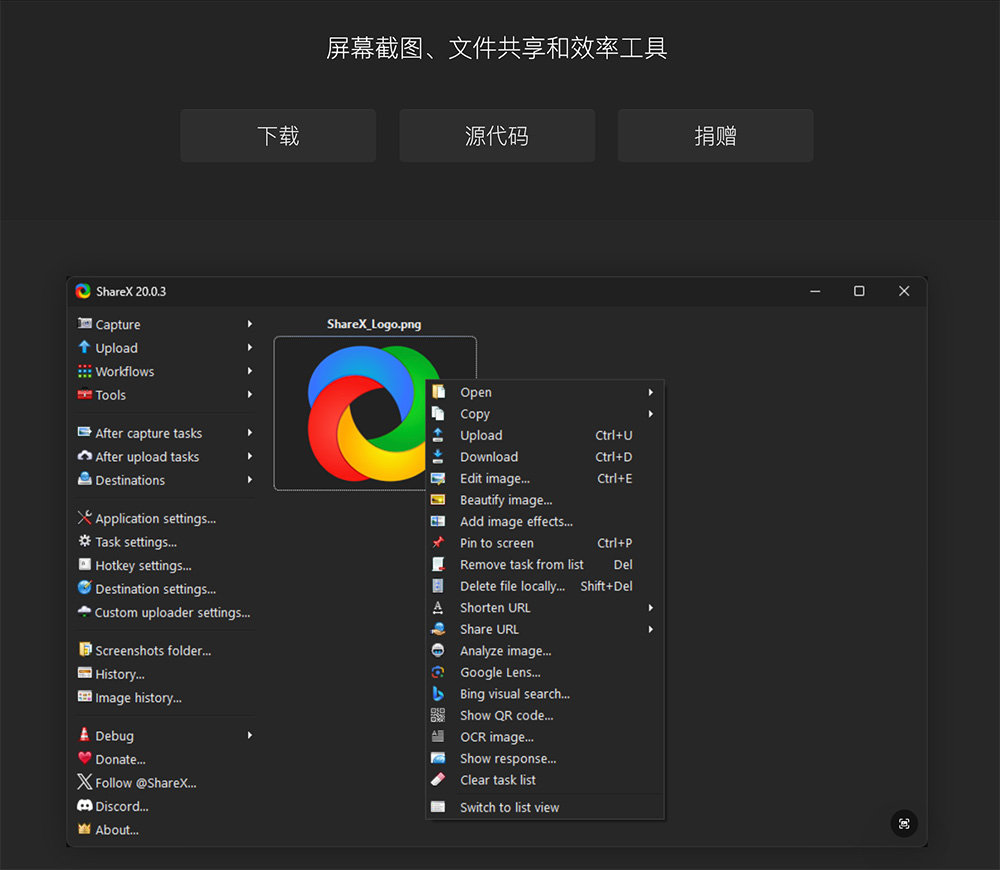Expand the Destinations submenu arrow

[250, 480]
